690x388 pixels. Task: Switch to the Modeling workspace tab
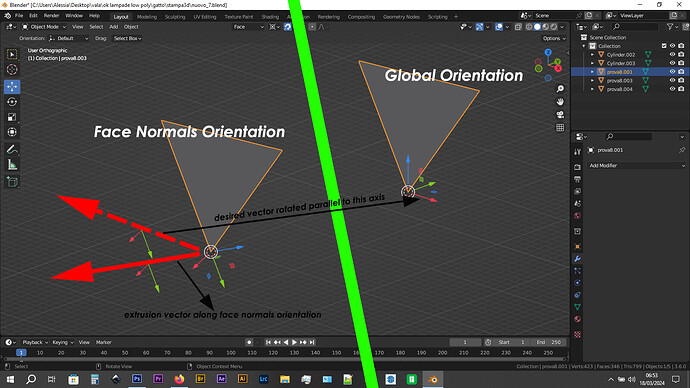click(x=147, y=17)
